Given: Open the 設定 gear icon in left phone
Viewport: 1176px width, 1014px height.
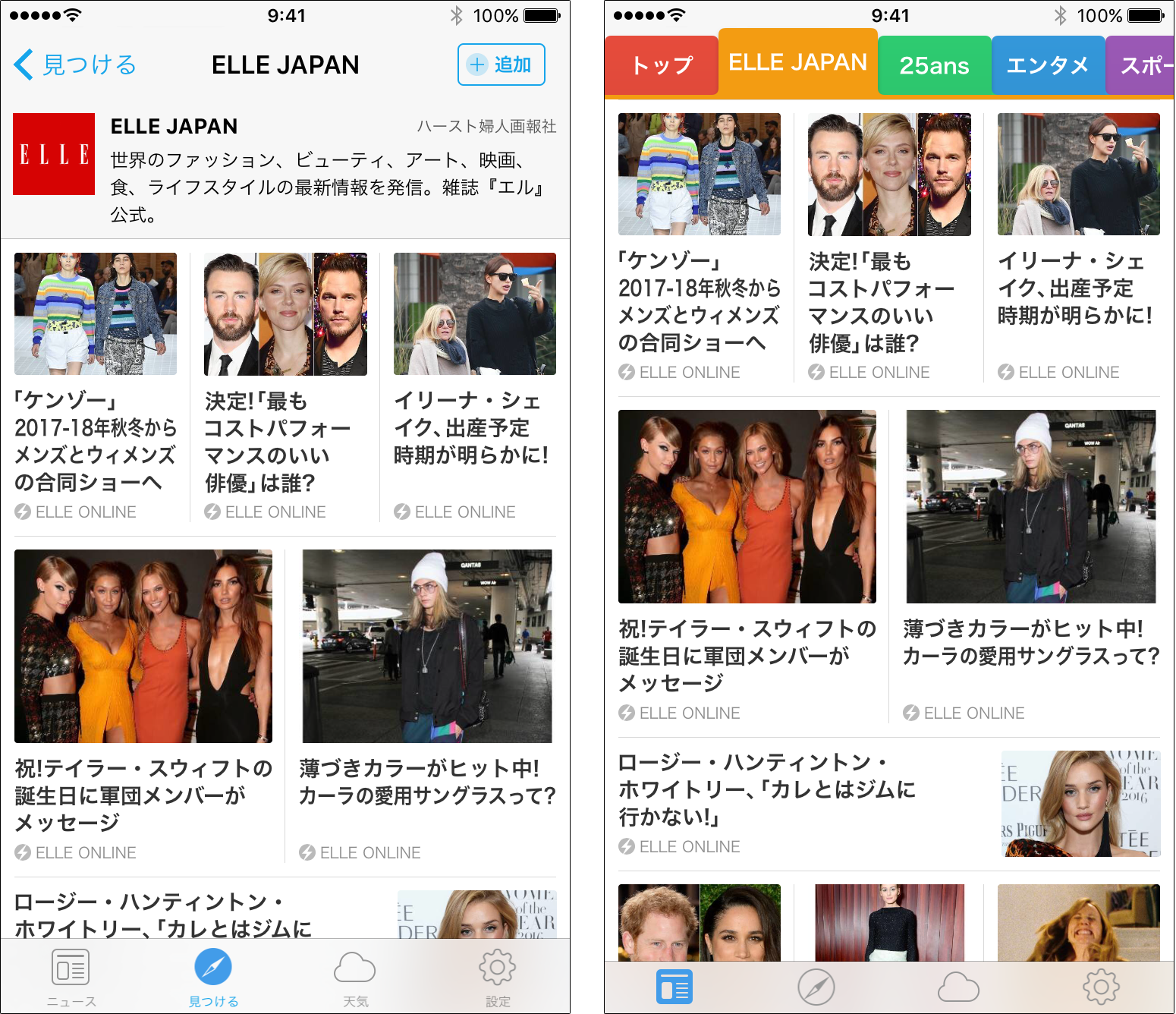Looking at the screenshot, I should [498, 968].
